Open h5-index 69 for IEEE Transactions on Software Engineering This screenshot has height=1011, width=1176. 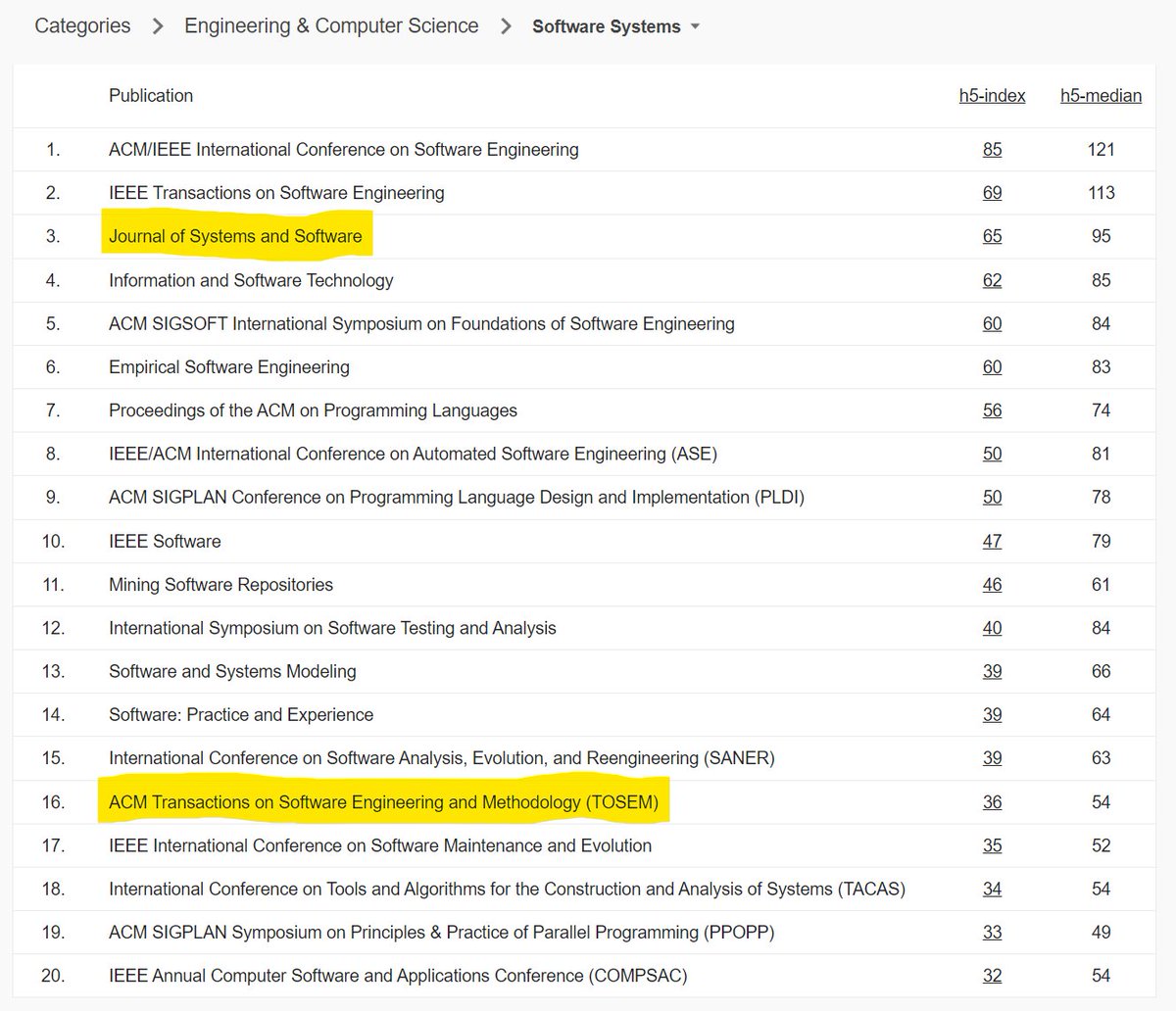coord(992,193)
